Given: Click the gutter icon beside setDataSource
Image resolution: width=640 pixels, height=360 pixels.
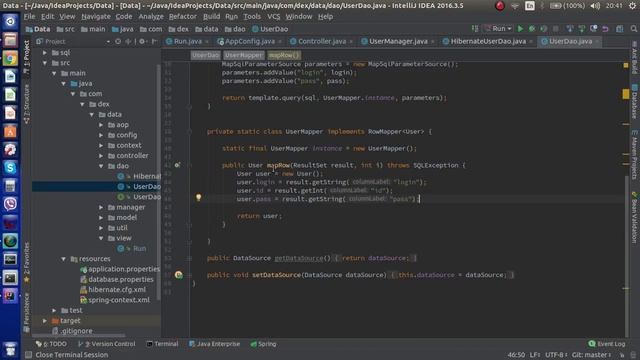Looking at the screenshot, I should click(x=179, y=275).
